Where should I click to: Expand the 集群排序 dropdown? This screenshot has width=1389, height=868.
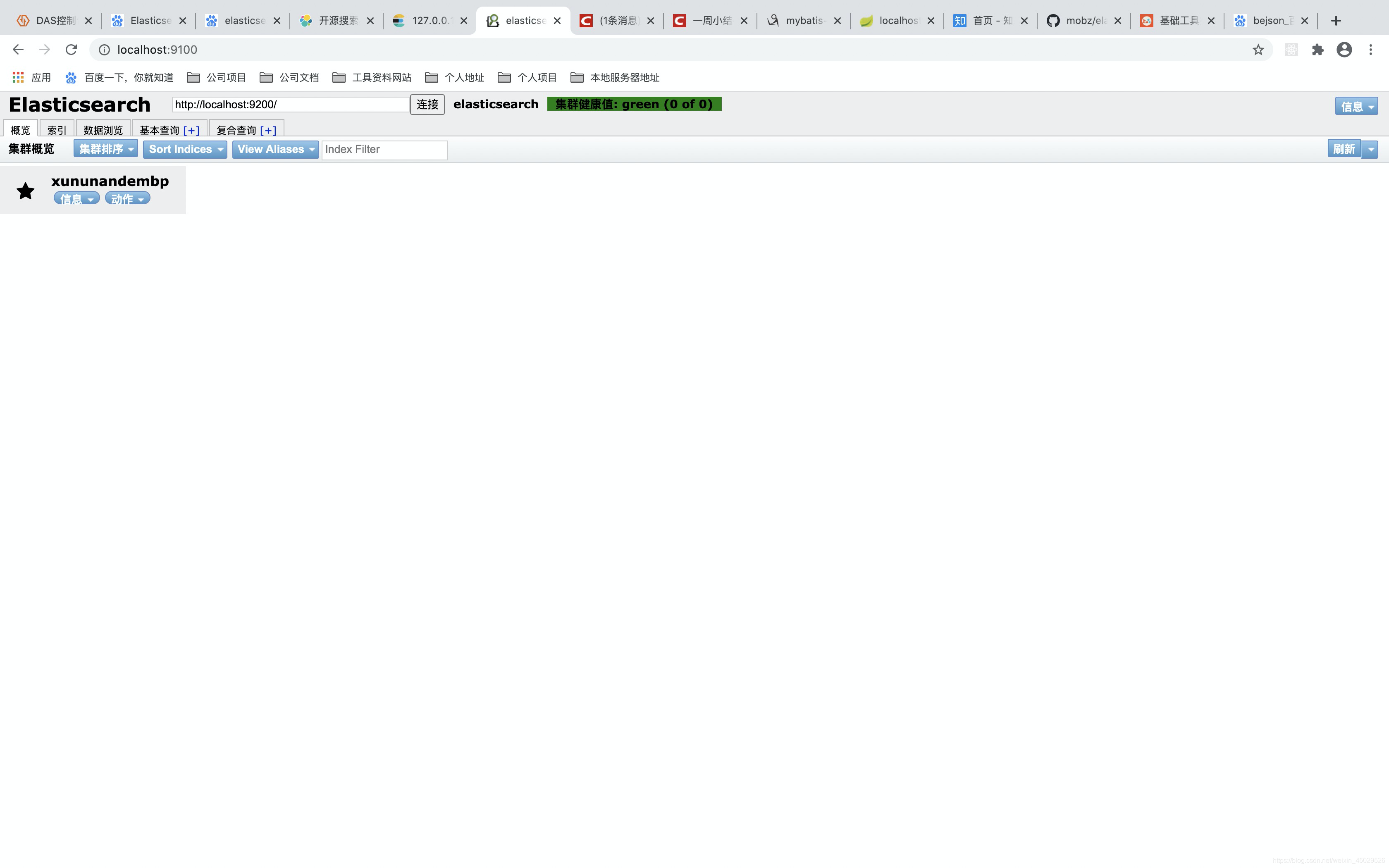[105, 149]
